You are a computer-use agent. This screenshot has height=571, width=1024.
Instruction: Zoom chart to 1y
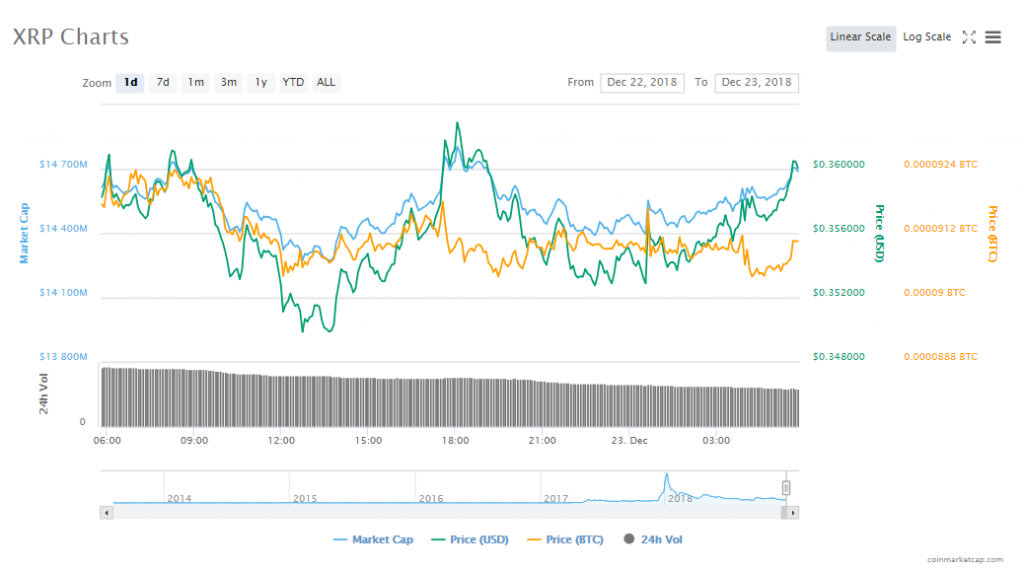(x=261, y=82)
